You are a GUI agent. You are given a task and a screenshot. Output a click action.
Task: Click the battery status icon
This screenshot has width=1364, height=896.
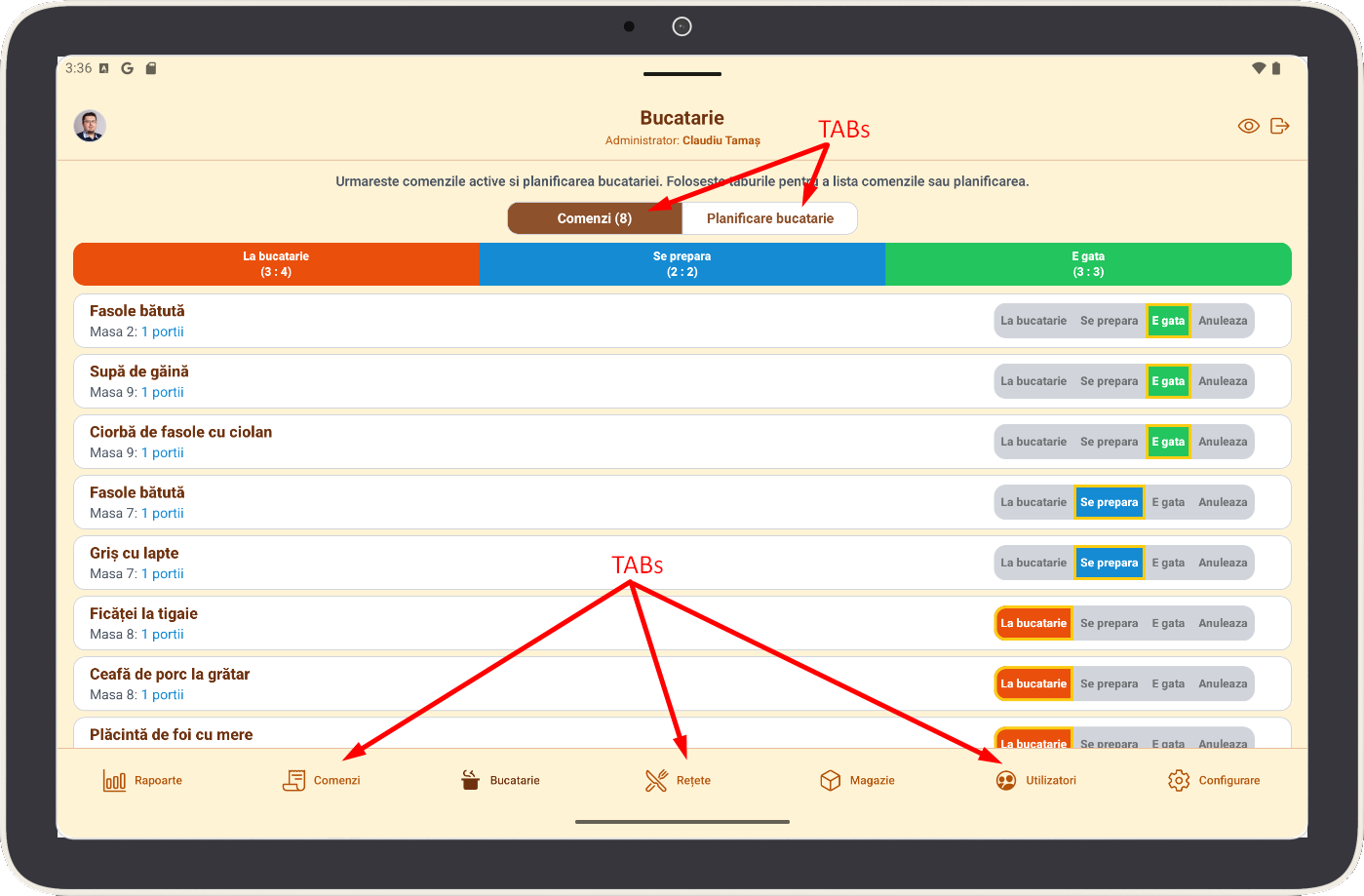[x=1276, y=68]
